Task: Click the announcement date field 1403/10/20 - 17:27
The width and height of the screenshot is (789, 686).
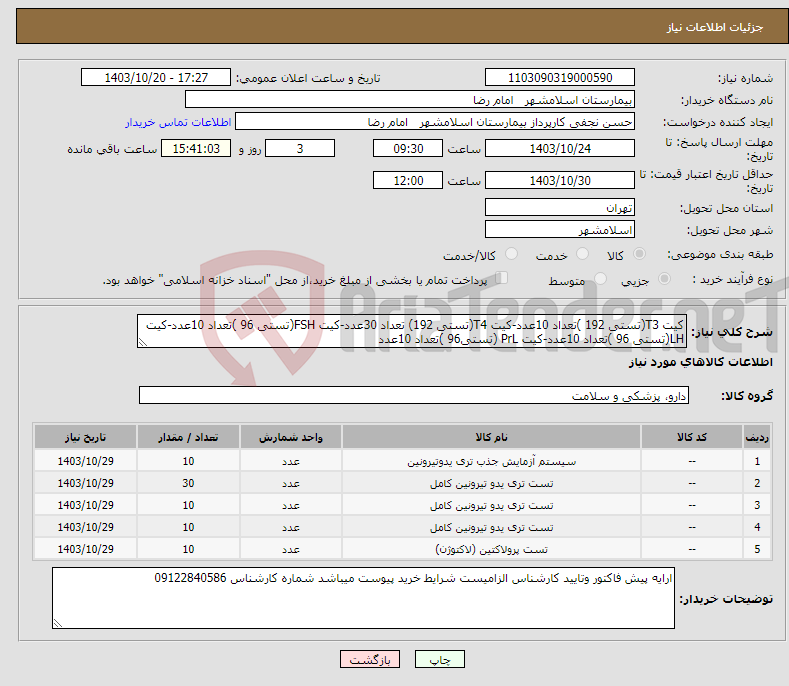Action: point(155,78)
